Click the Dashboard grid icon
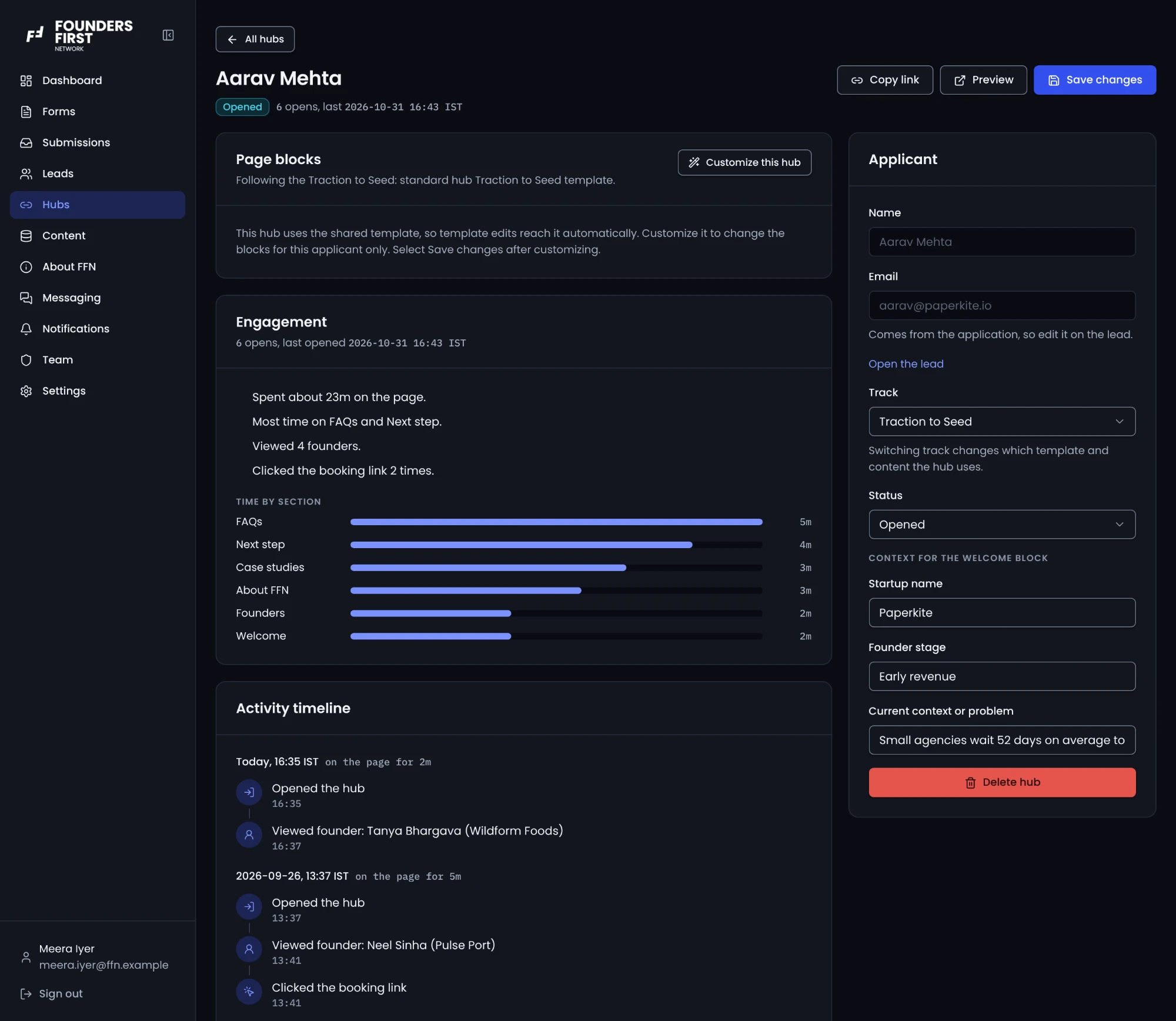This screenshot has height=1021, width=1176. [26, 81]
